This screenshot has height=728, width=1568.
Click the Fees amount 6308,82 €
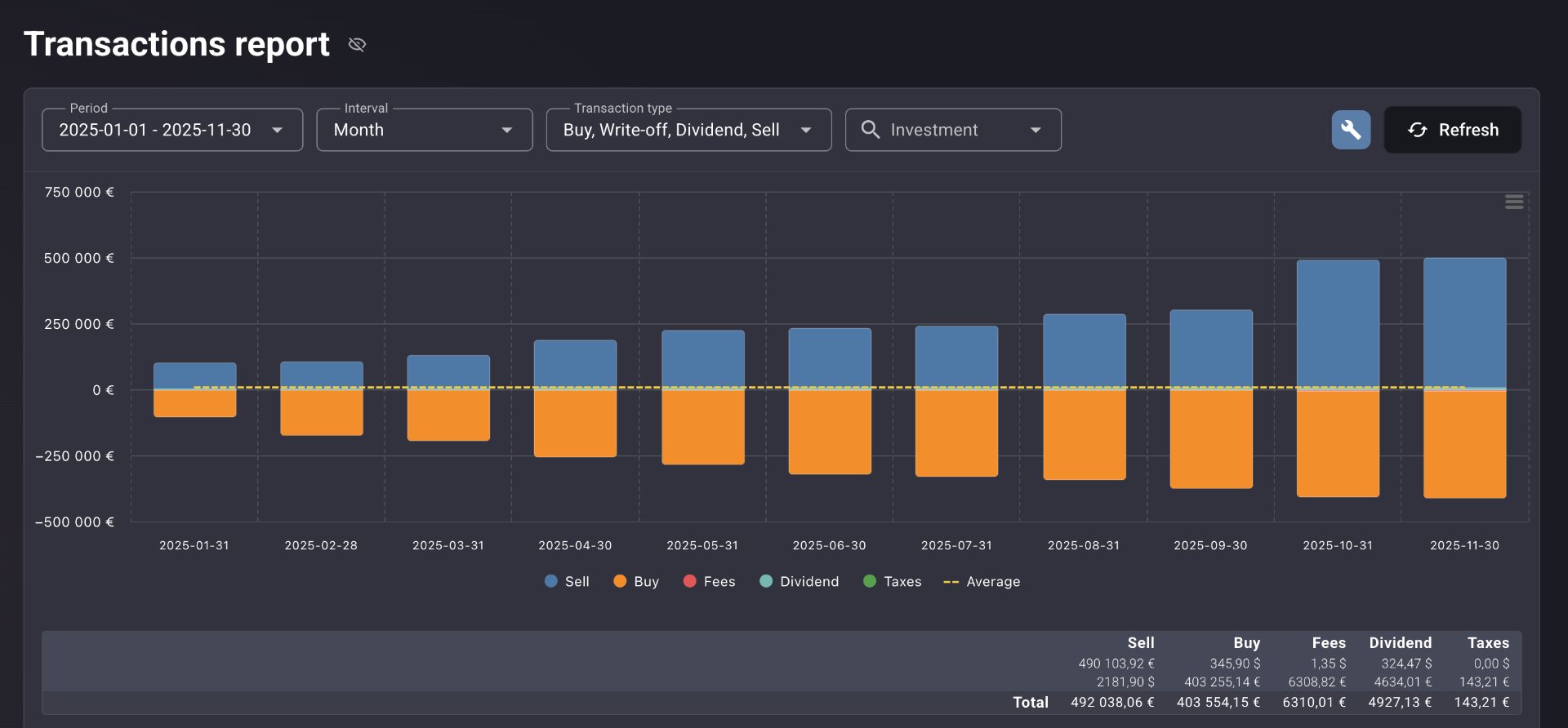coord(1317,681)
